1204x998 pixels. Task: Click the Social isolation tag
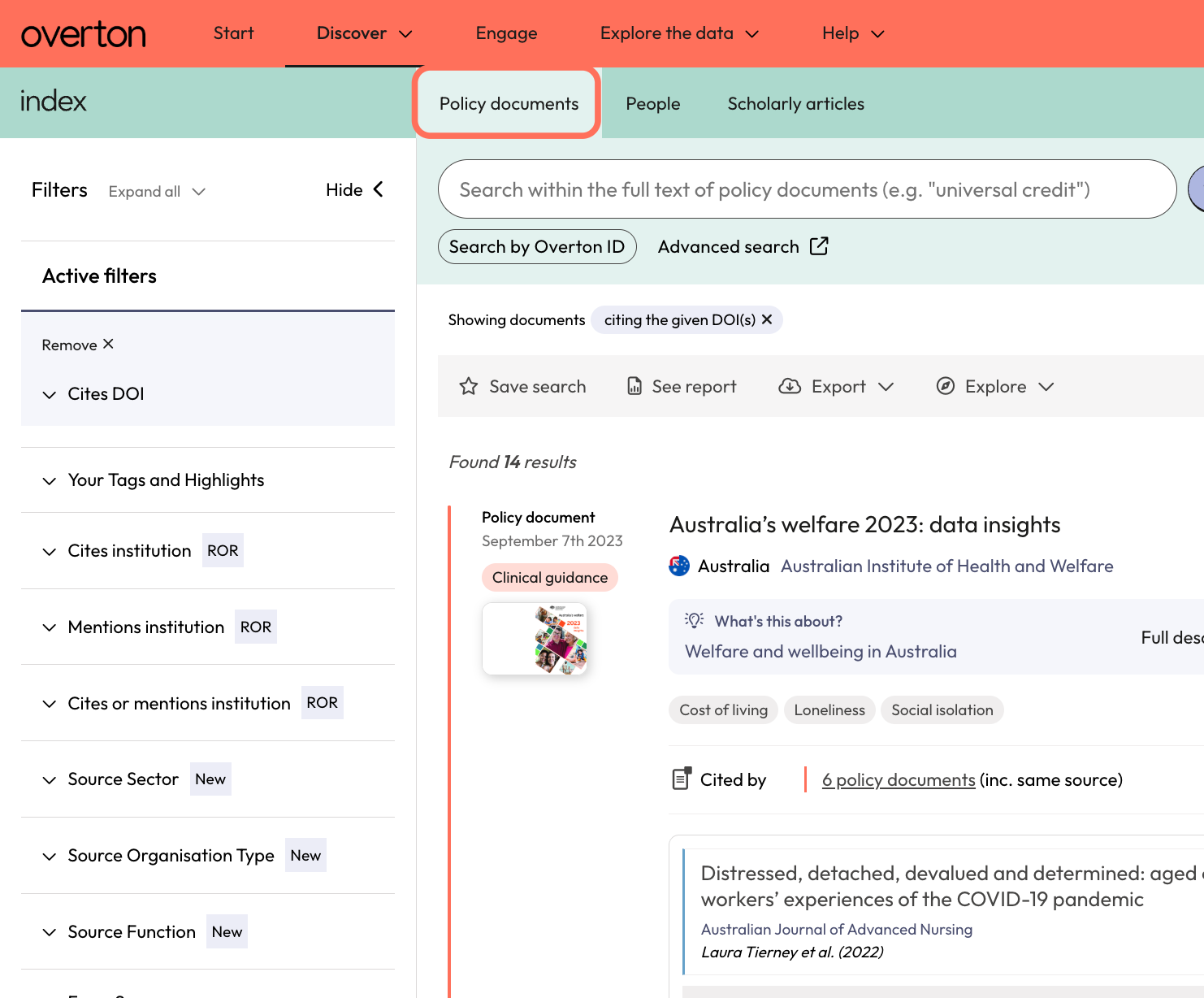[942, 710]
